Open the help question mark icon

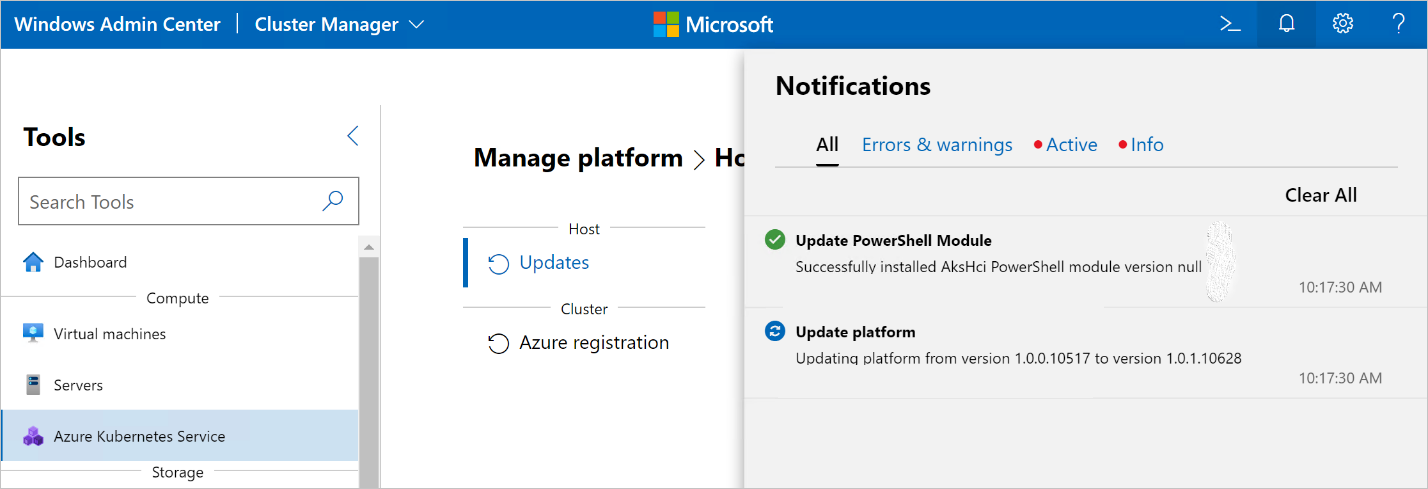1399,24
